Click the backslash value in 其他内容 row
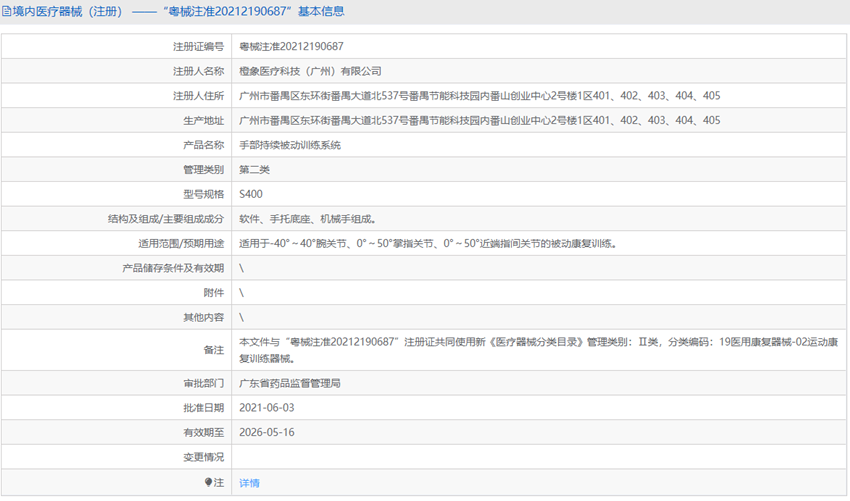850x501 pixels. [241, 317]
